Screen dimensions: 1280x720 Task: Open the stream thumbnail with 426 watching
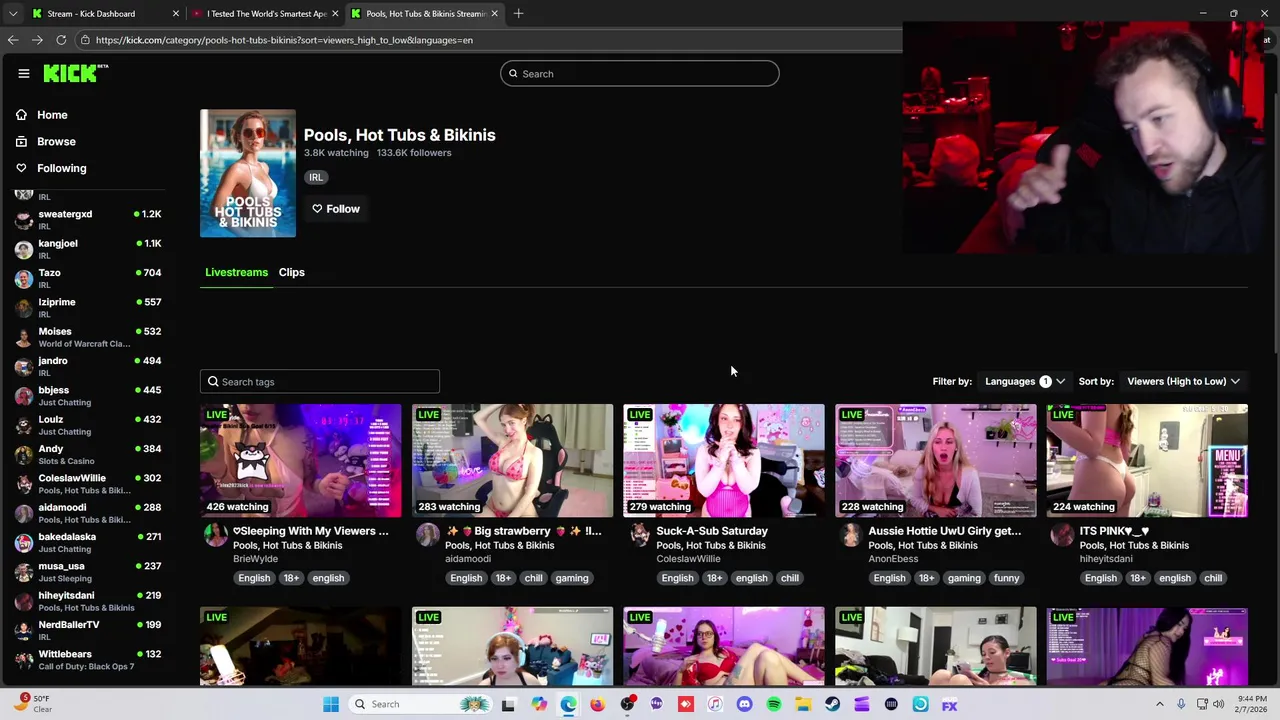click(300, 460)
